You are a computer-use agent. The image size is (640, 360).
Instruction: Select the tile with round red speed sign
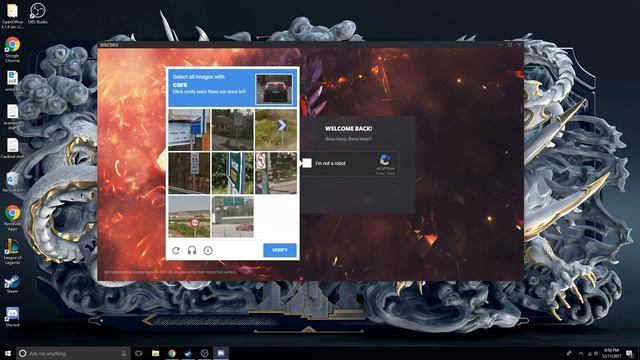(x=189, y=217)
